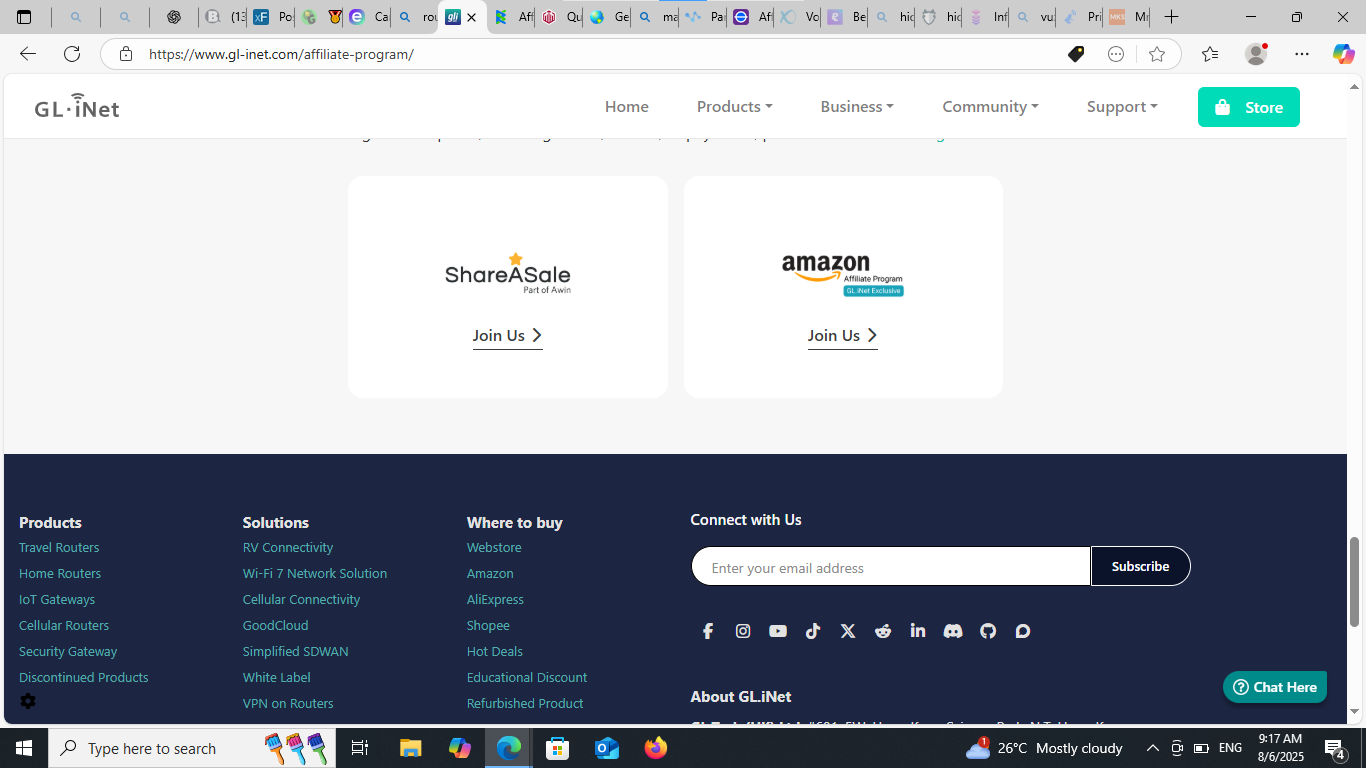Switch to the ChatGPT tab

pyautogui.click(x=174, y=17)
